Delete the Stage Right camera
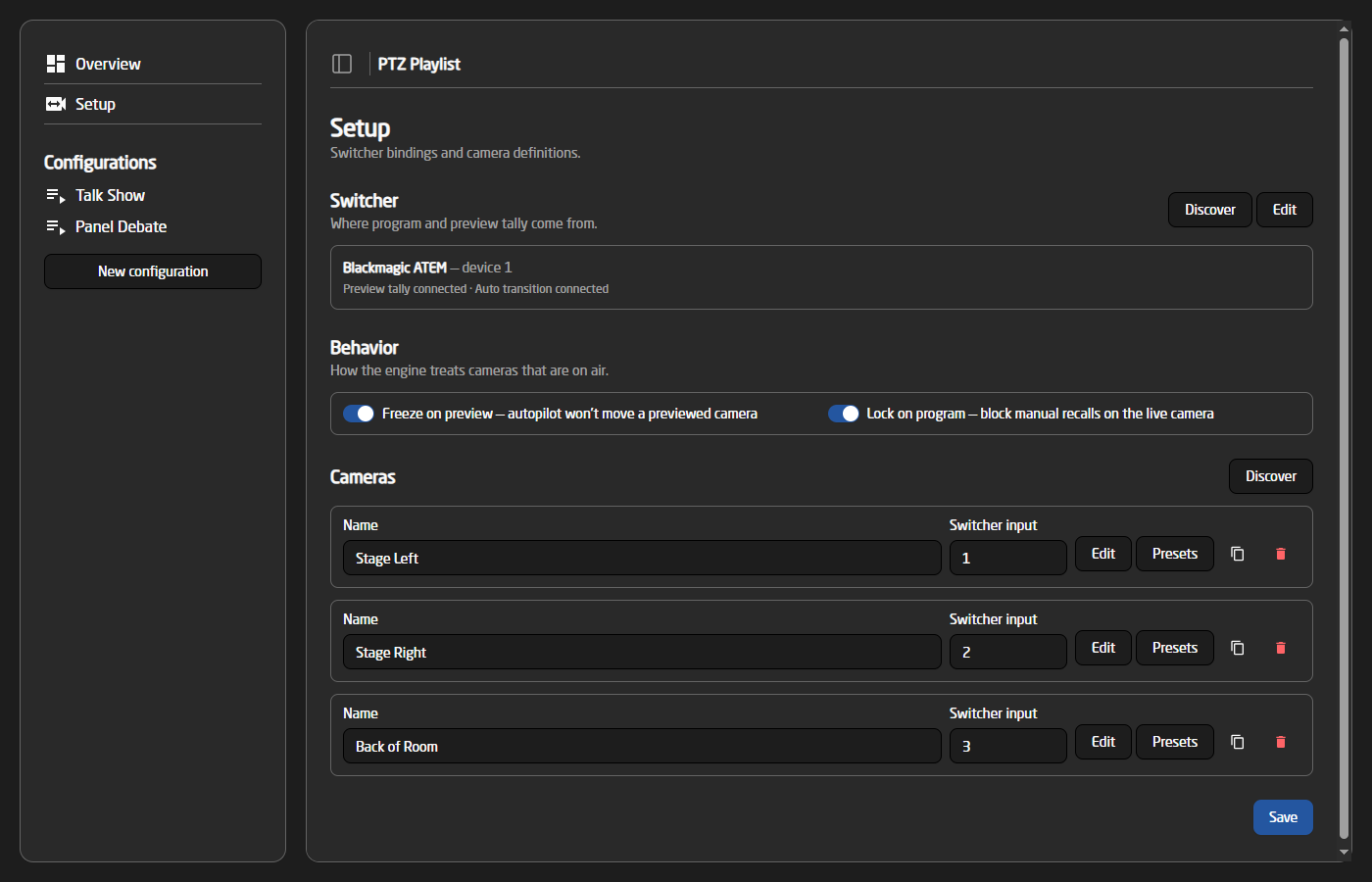This screenshot has width=1372, height=882. click(1281, 648)
